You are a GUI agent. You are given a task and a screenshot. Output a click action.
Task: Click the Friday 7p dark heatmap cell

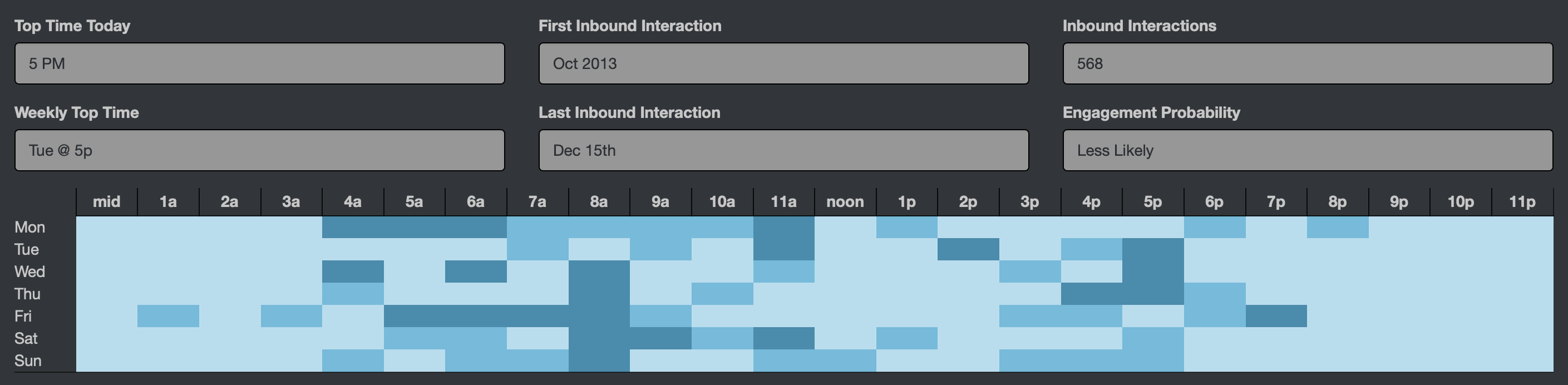[1276, 316]
